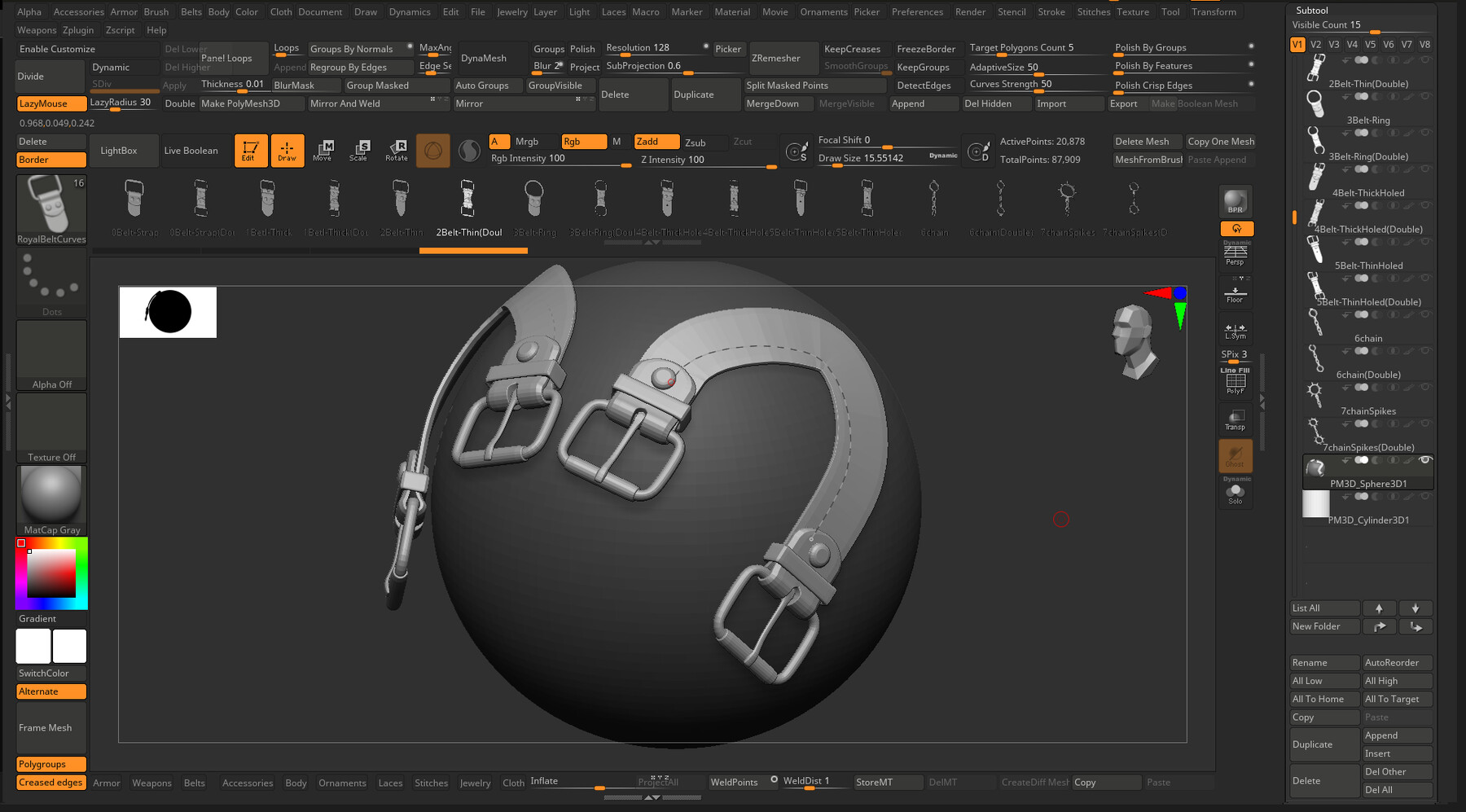The image size is (1466, 812).
Task: Toggle Alternate color button
Action: click(51, 691)
